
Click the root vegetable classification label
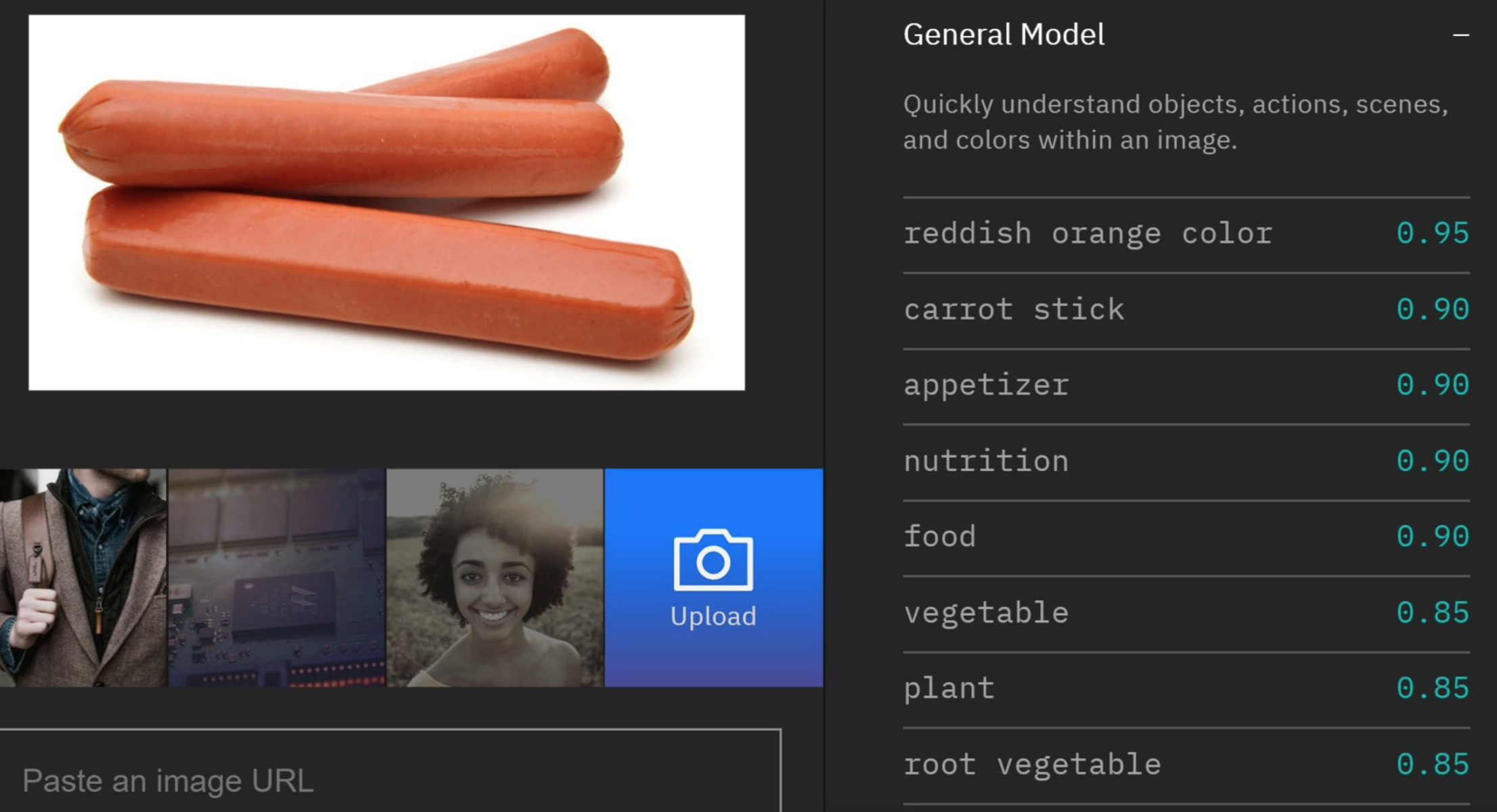click(x=1032, y=765)
